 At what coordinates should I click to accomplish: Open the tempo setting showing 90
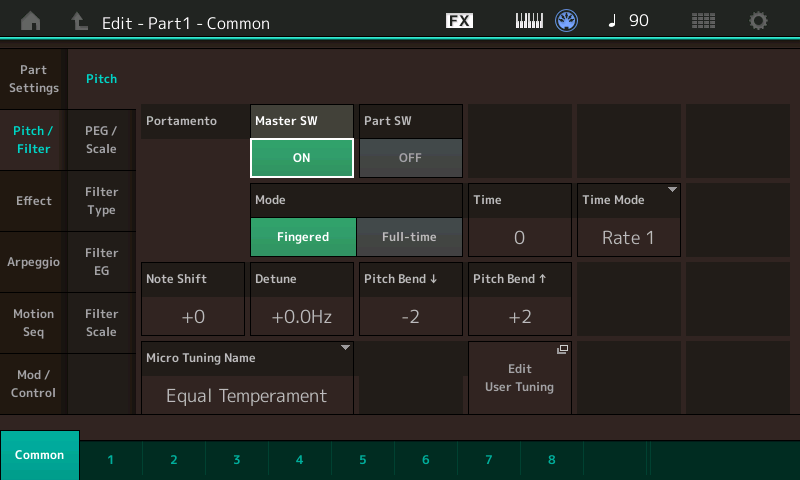628,21
